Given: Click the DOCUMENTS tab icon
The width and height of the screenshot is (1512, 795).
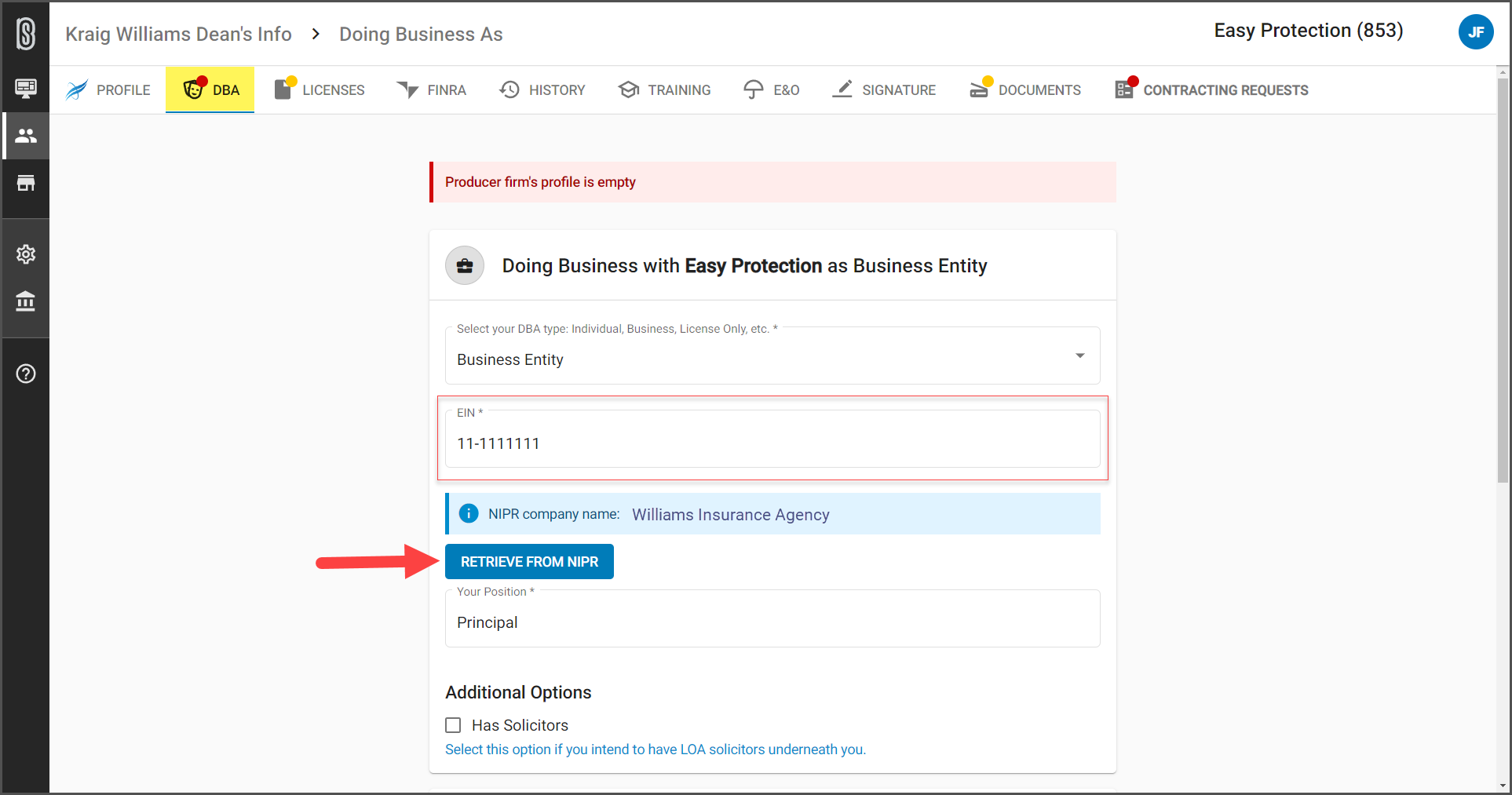Looking at the screenshot, I should coord(979,89).
